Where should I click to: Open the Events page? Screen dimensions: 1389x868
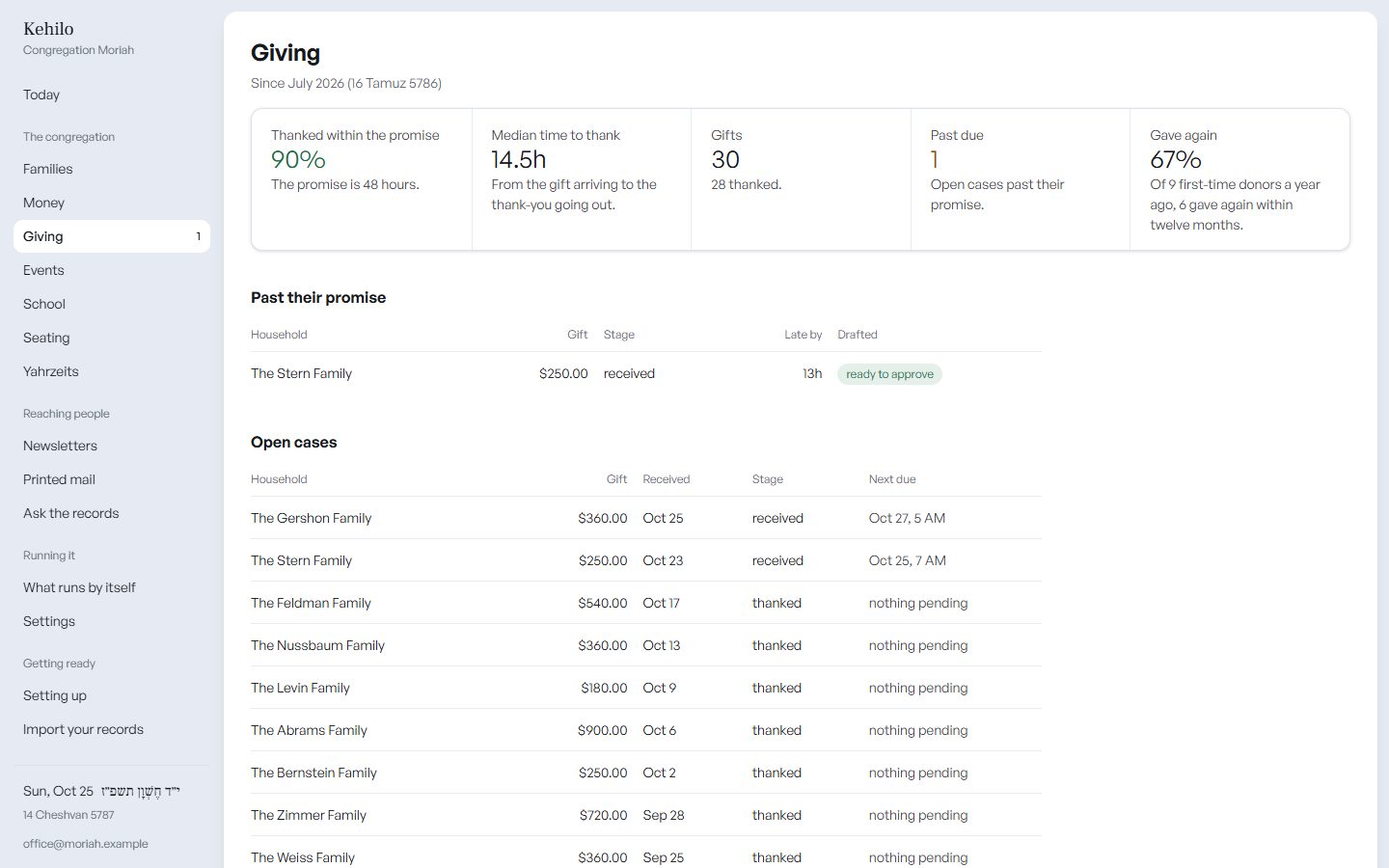coord(112,270)
